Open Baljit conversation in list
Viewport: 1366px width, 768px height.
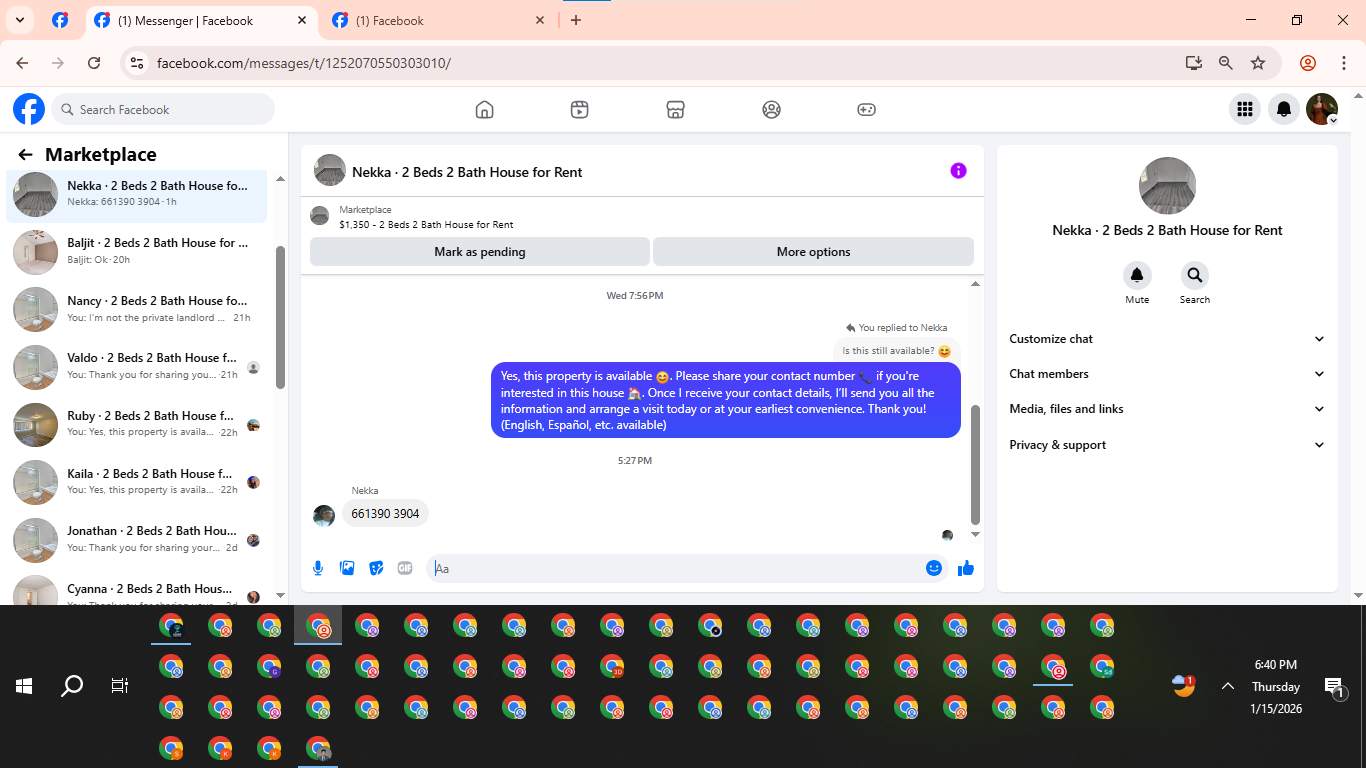tap(138, 251)
